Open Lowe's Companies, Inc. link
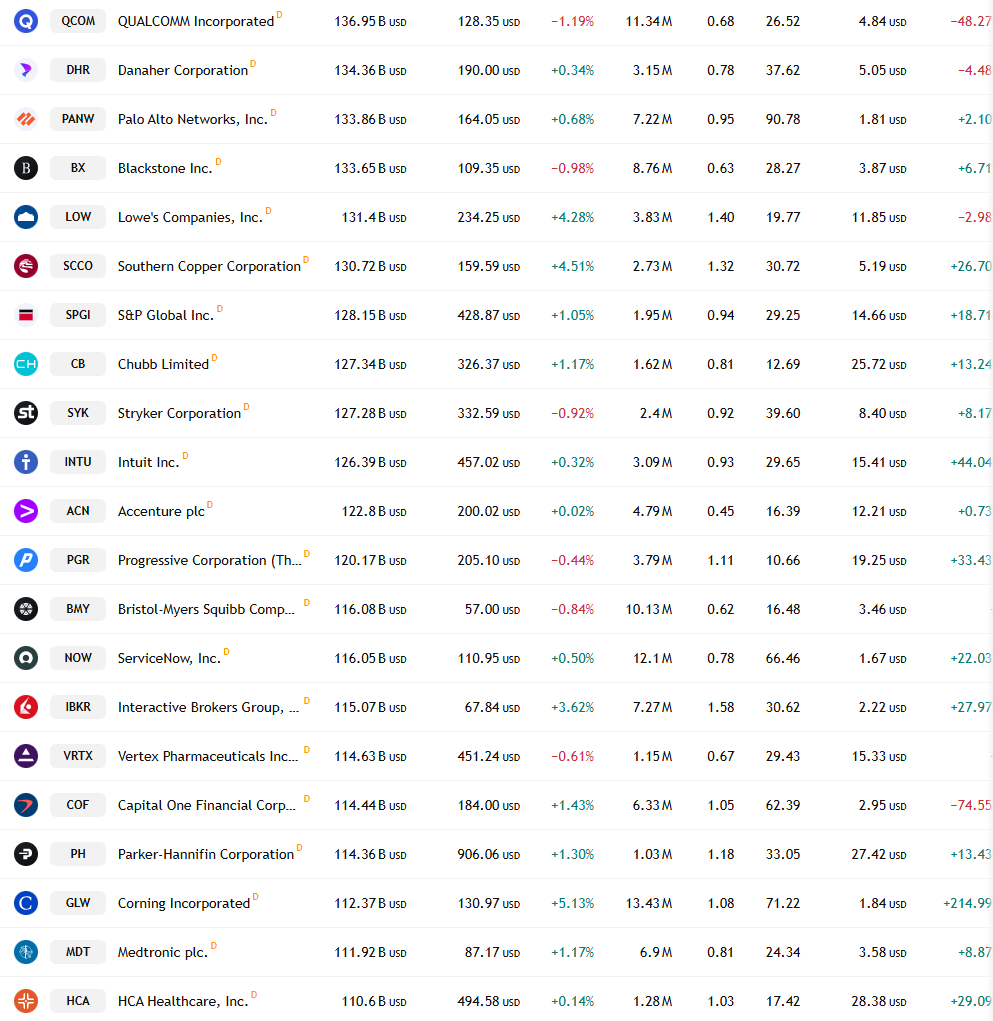993x1021 pixels. [x=190, y=217]
